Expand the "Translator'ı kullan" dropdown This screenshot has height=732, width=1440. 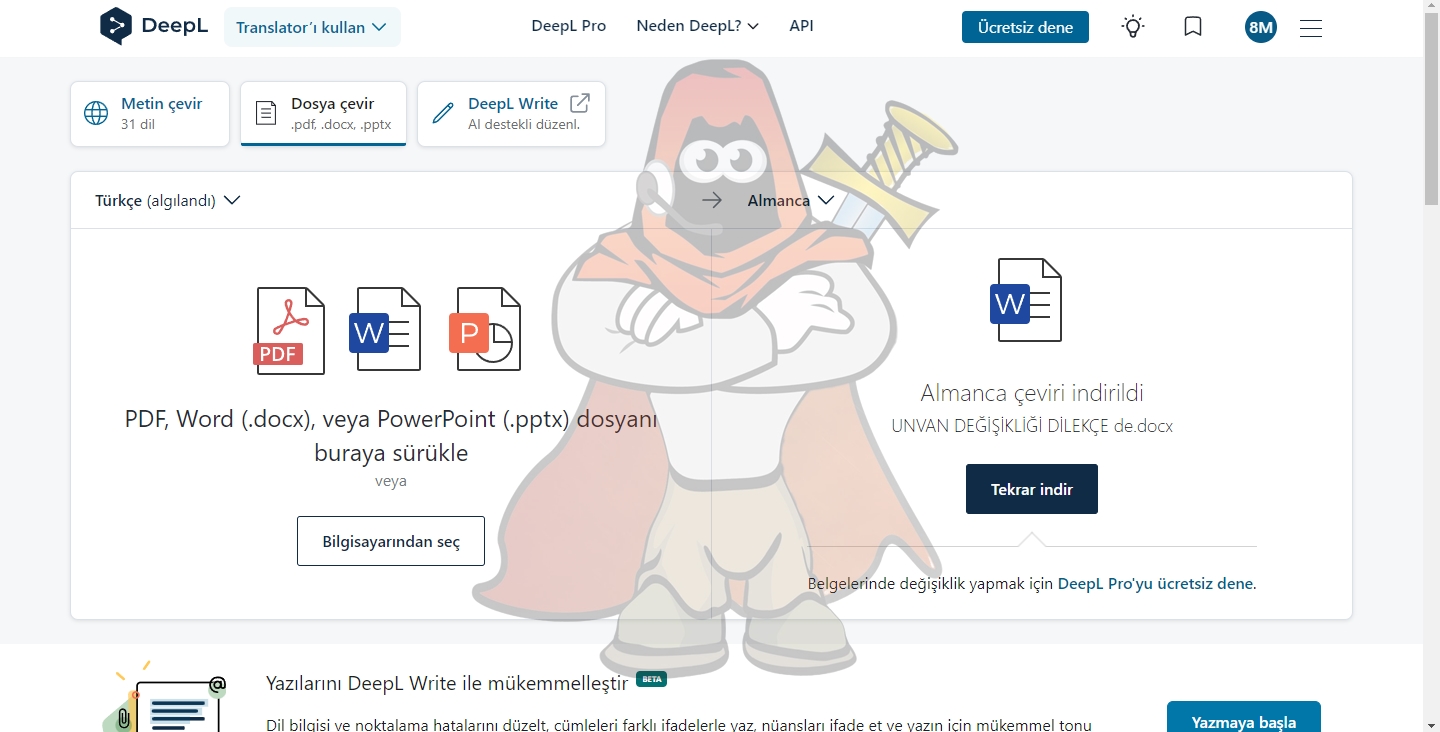tap(312, 27)
